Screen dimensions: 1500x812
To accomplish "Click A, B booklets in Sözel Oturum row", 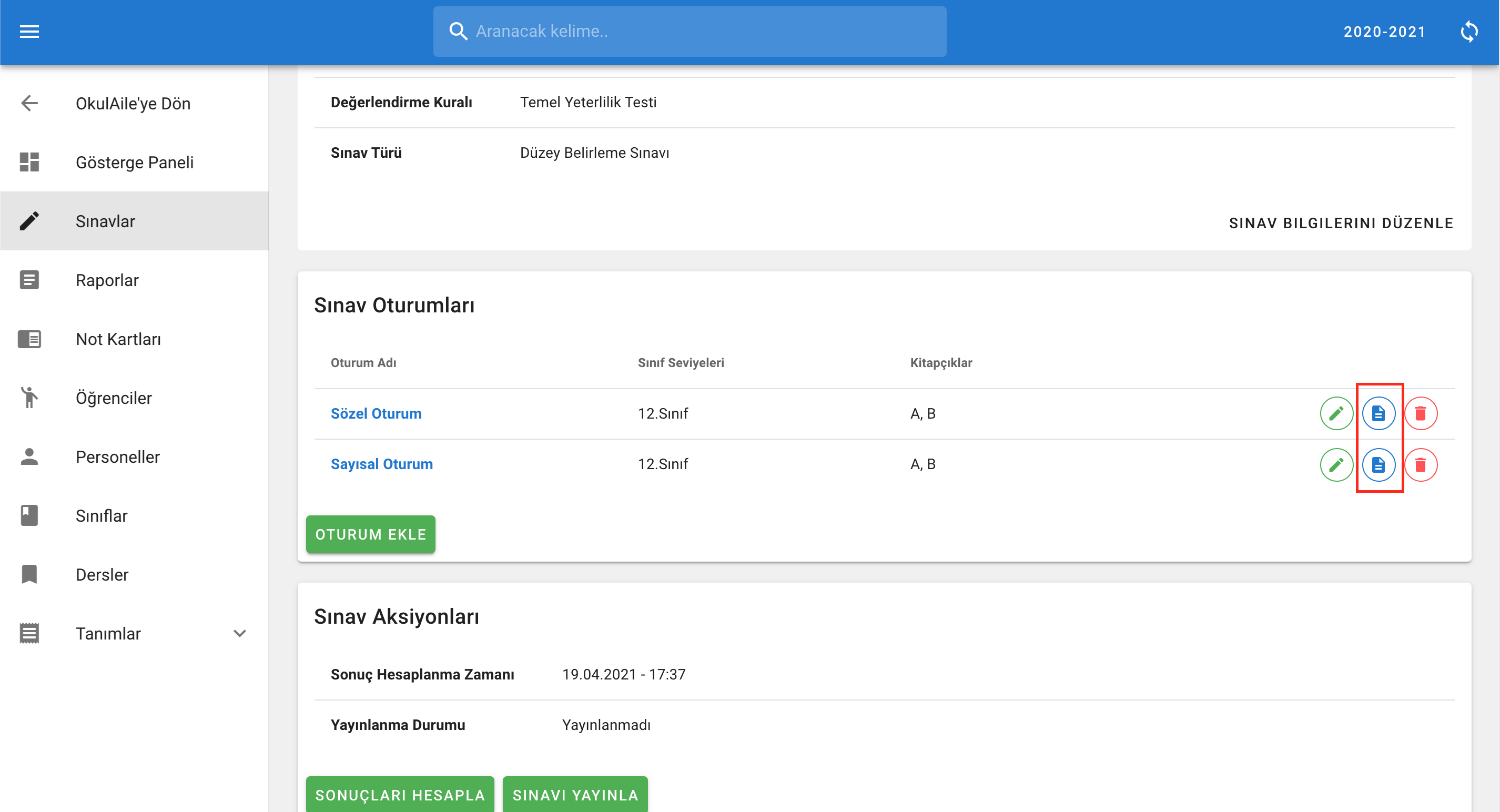I will (923, 413).
